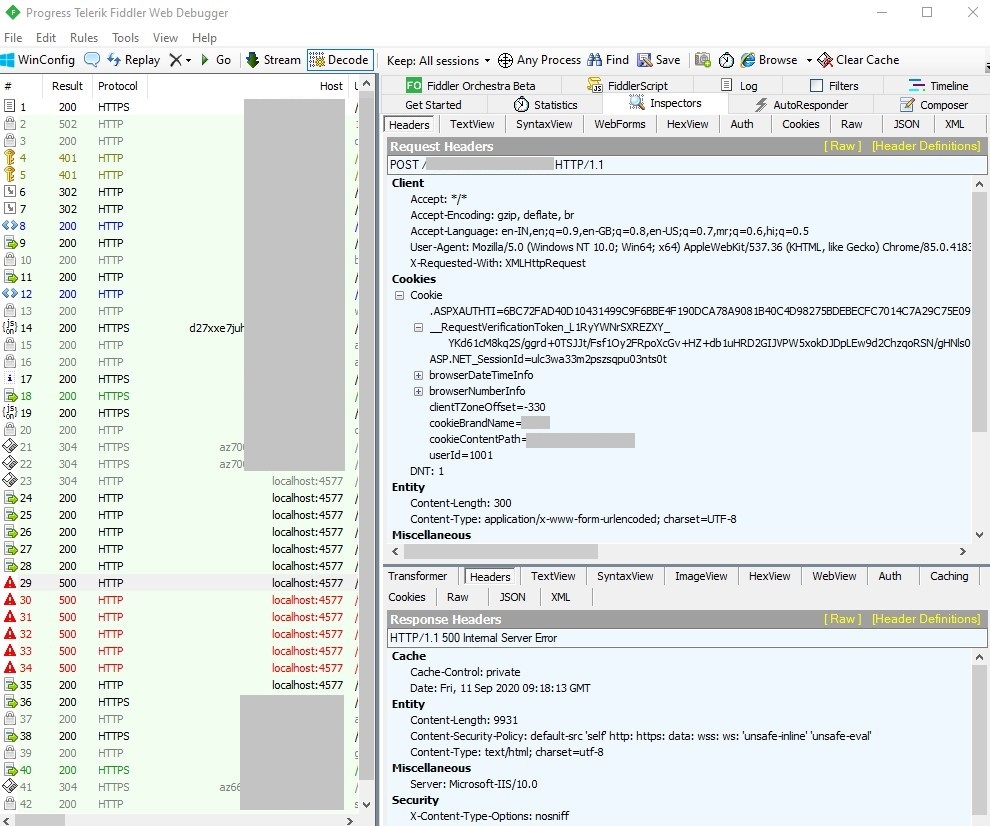
Task: Open the Edit menu
Action: point(45,38)
